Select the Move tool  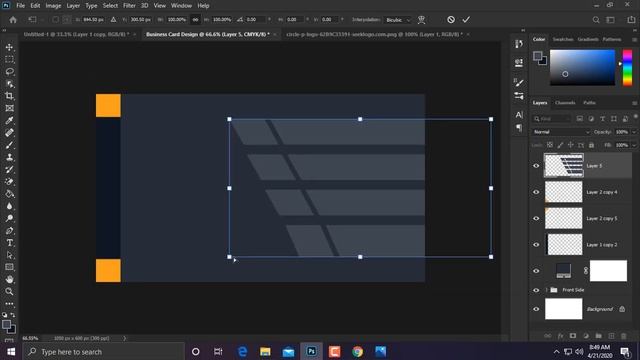tap(9, 47)
